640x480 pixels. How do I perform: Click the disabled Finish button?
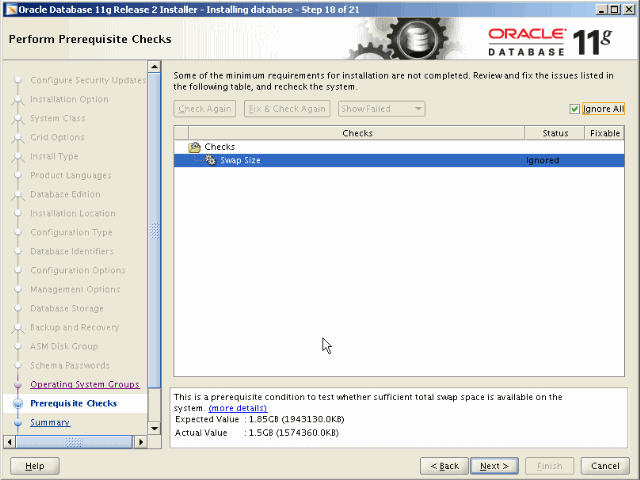(549, 466)
